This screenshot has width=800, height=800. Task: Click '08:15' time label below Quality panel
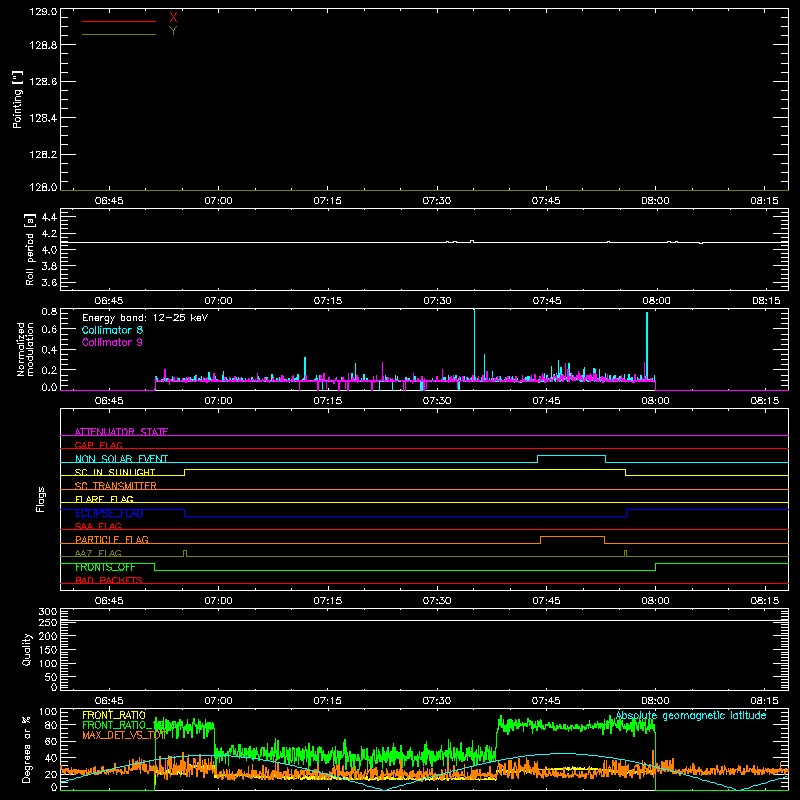coord(764,701)
